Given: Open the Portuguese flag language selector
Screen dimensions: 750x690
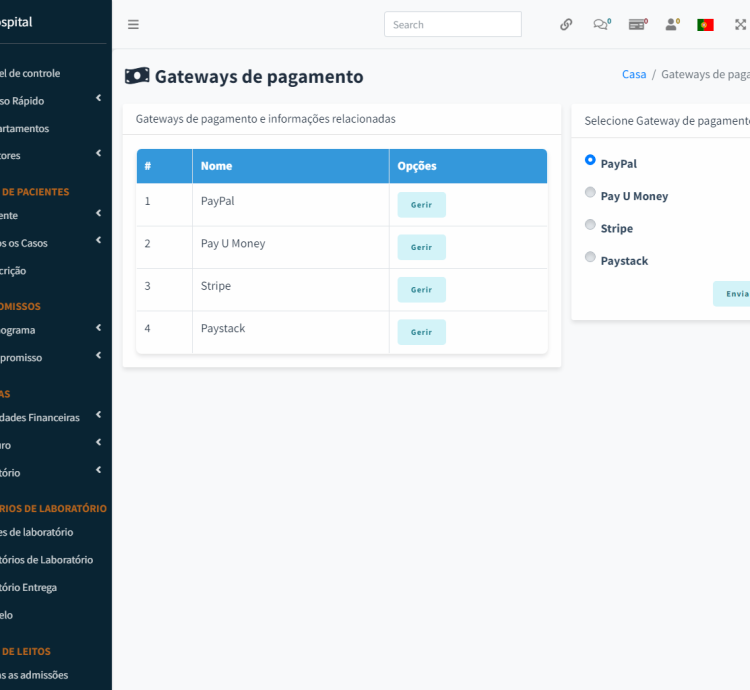Looking at the screenshot, I should [705, 25].
